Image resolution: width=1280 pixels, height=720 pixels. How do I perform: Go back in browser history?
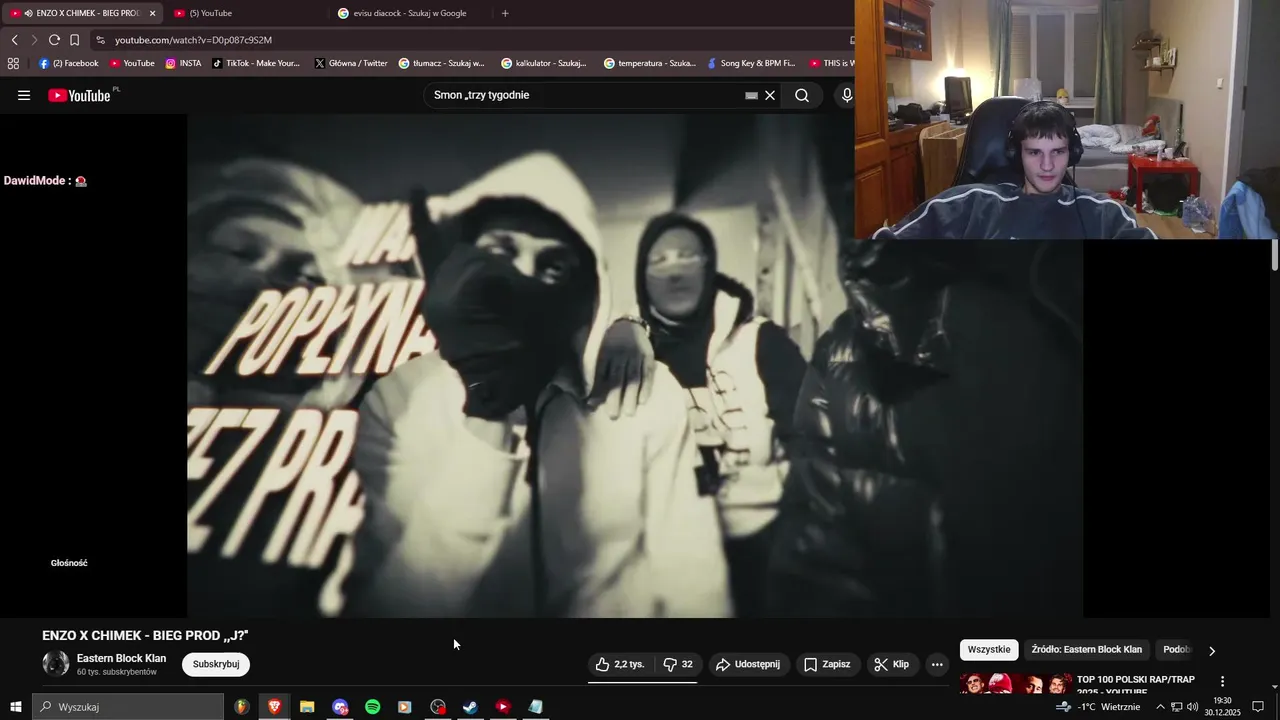[14, 40]
